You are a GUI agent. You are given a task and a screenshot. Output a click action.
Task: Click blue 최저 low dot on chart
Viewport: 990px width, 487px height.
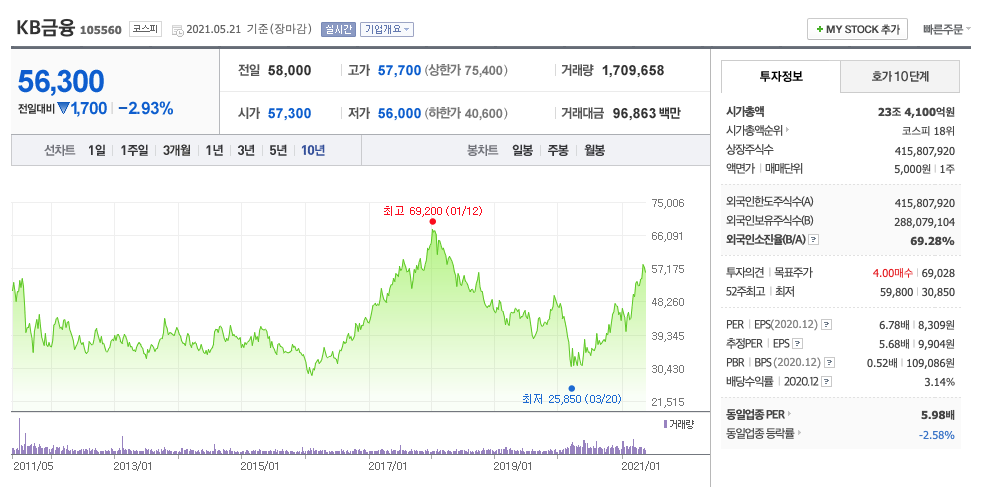click(571, 388)
